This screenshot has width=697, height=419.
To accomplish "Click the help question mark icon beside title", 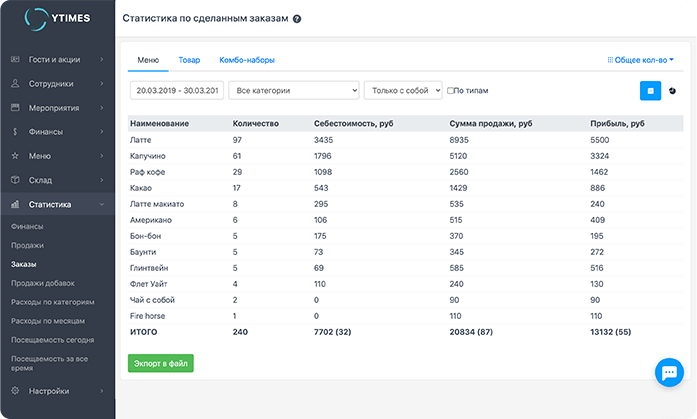I will [297, 19].
